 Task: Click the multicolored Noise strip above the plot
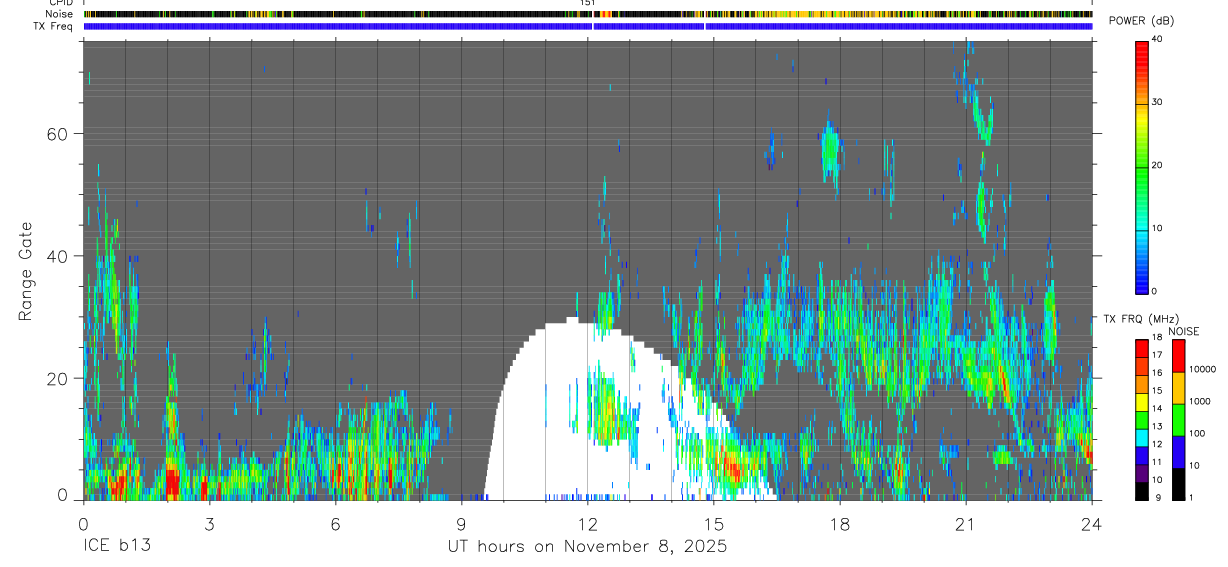click(588, 14)
